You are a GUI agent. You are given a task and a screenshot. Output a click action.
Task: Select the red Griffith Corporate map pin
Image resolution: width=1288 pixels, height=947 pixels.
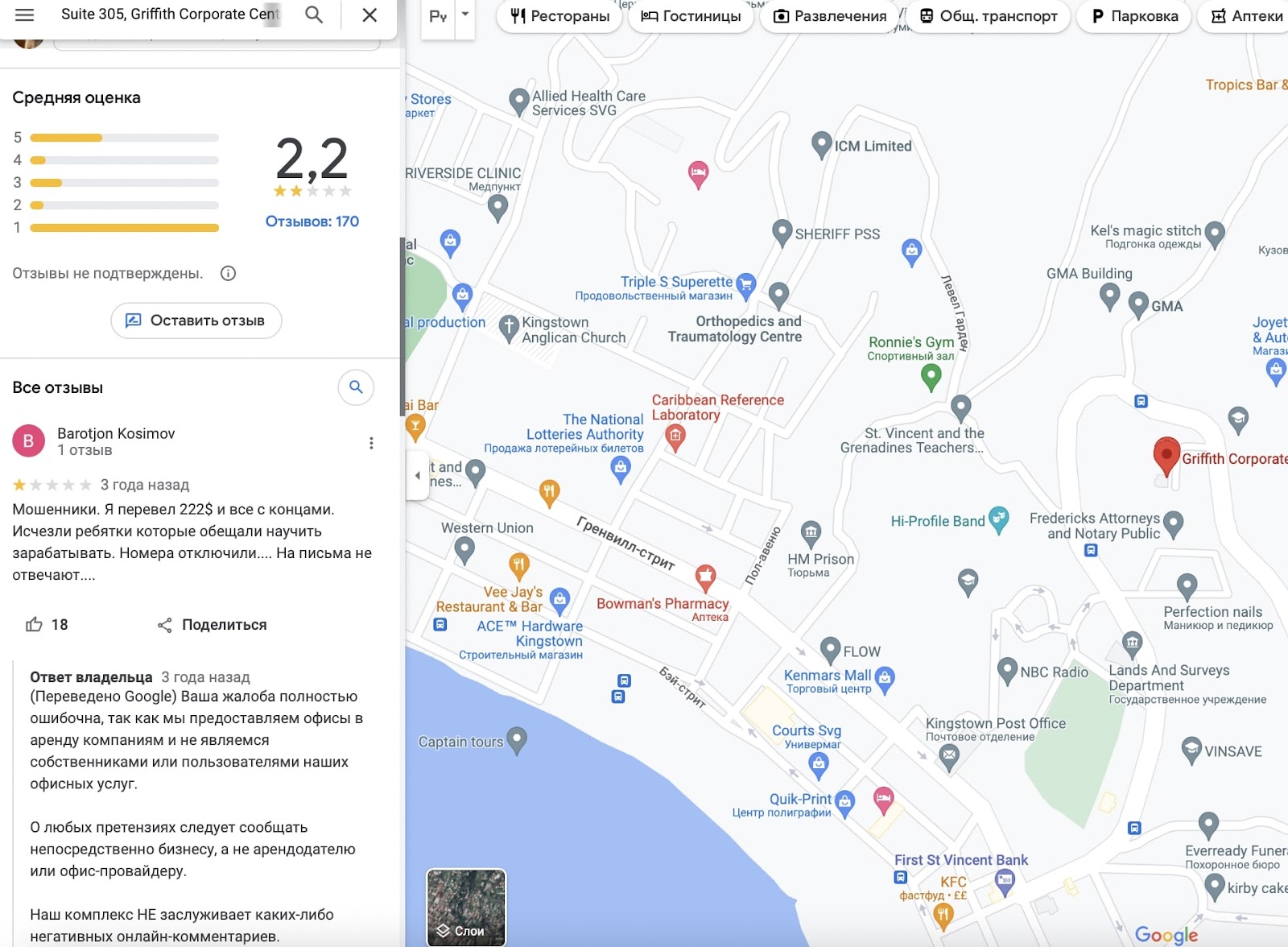coord(1166,457)
